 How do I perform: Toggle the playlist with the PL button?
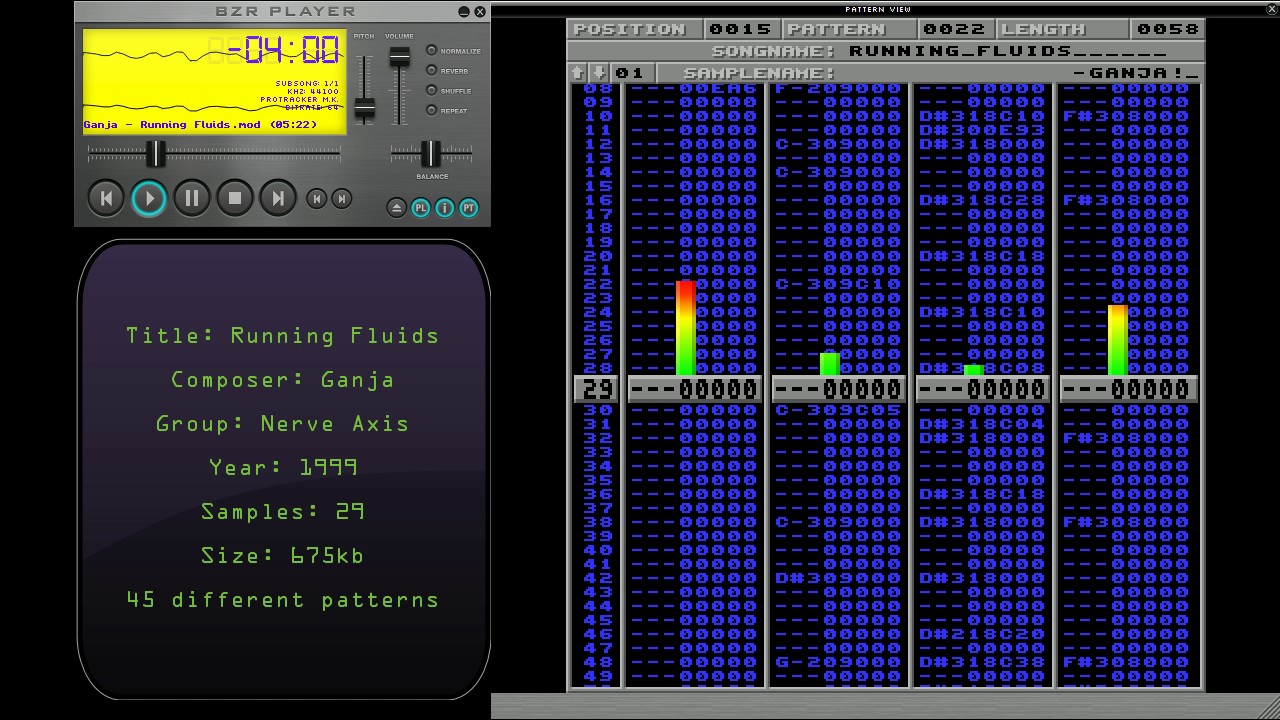click(421, 208)
